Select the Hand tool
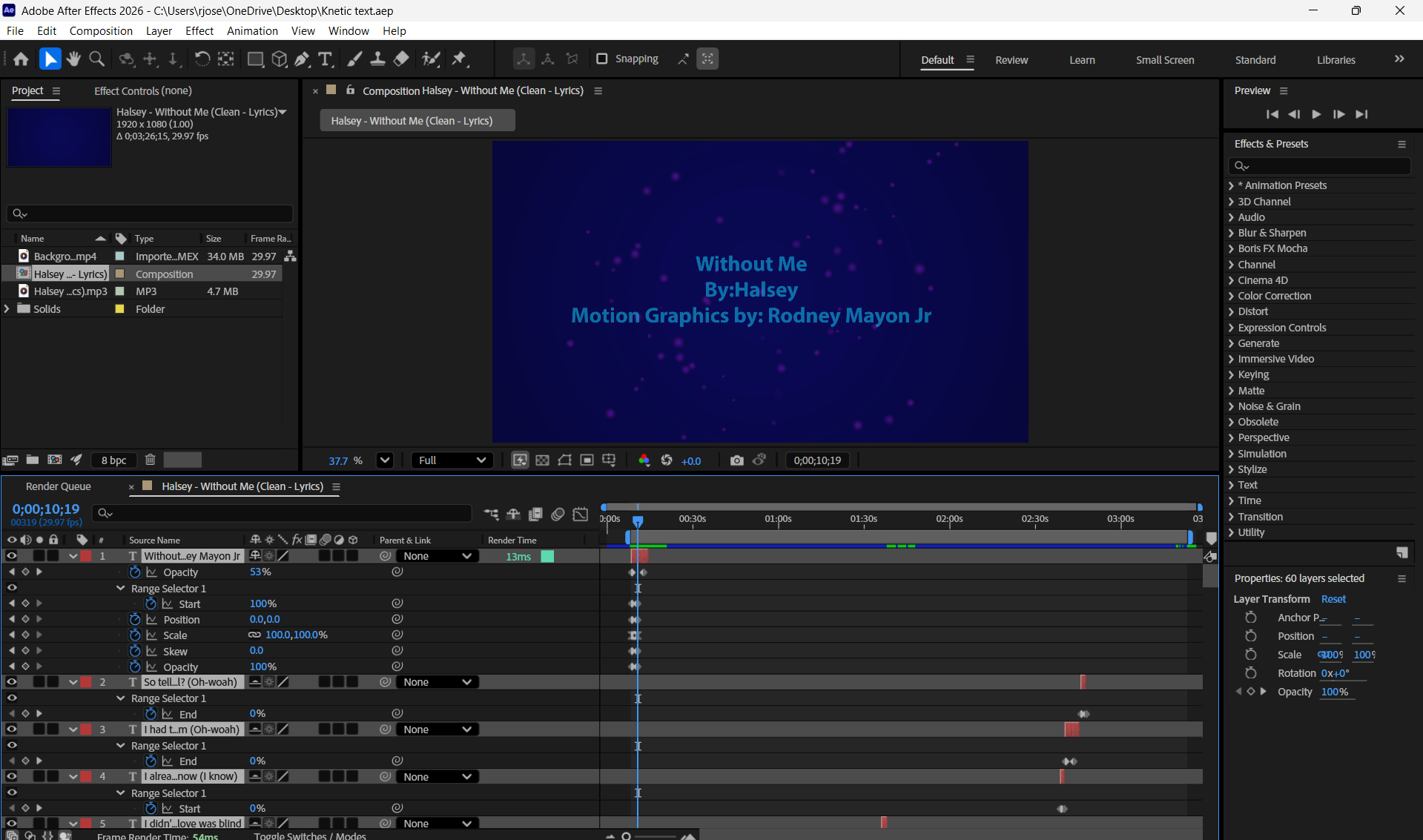Screen dimensions: 1423x840 (x=73, y=59)
